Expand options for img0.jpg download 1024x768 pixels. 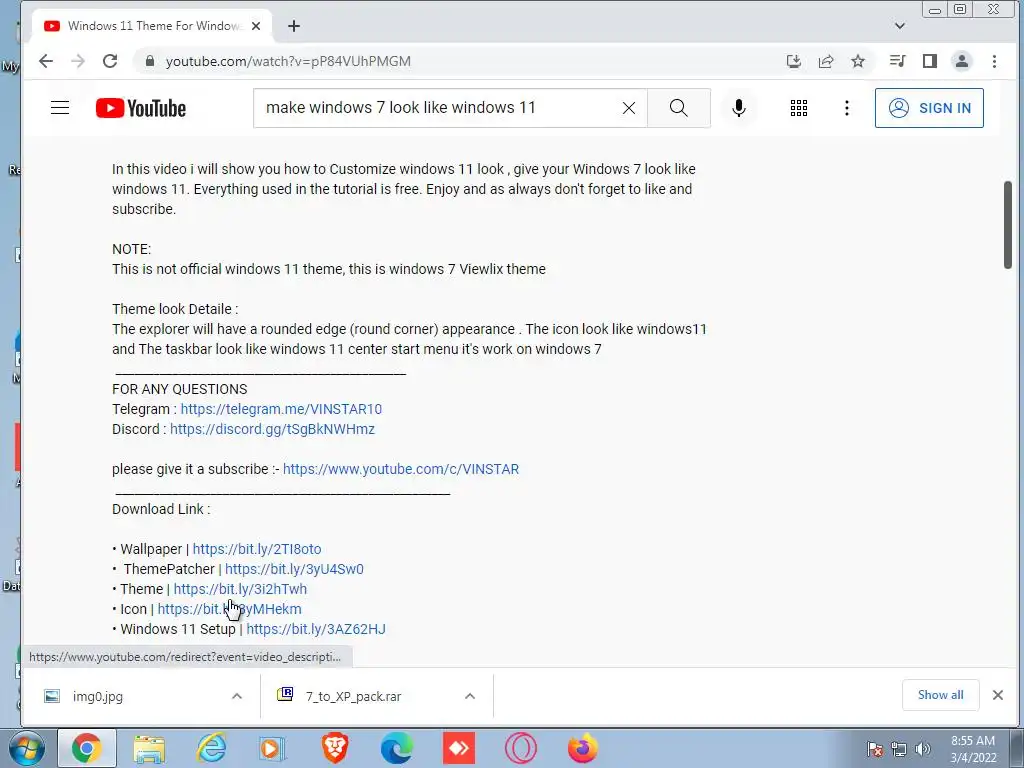click(237, 697)
